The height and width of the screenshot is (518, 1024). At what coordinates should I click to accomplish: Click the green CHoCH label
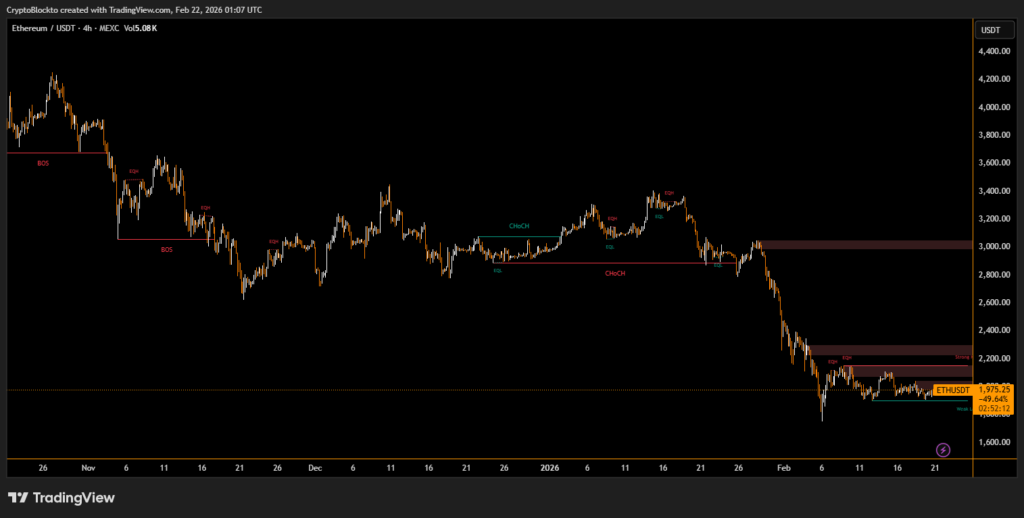tap(519, 226)
